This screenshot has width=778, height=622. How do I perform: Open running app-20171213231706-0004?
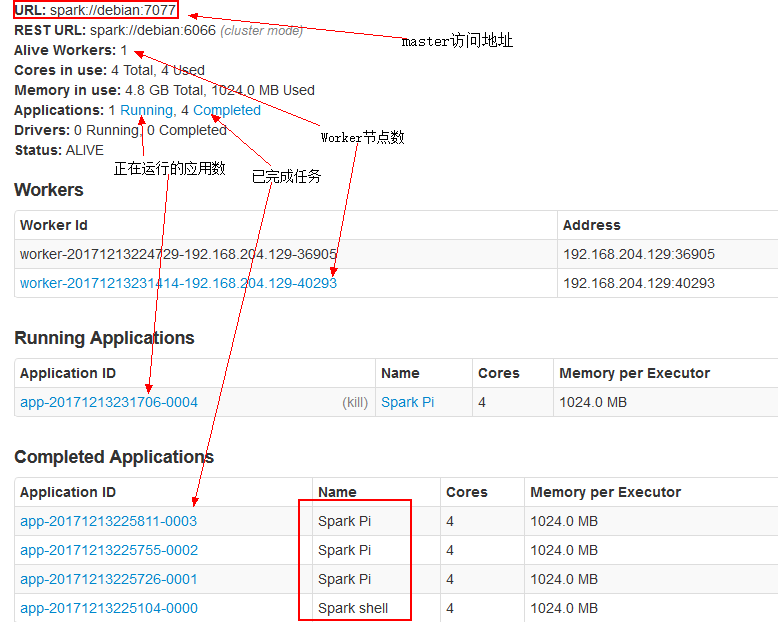pyautogui.click(x=109, y=402)
